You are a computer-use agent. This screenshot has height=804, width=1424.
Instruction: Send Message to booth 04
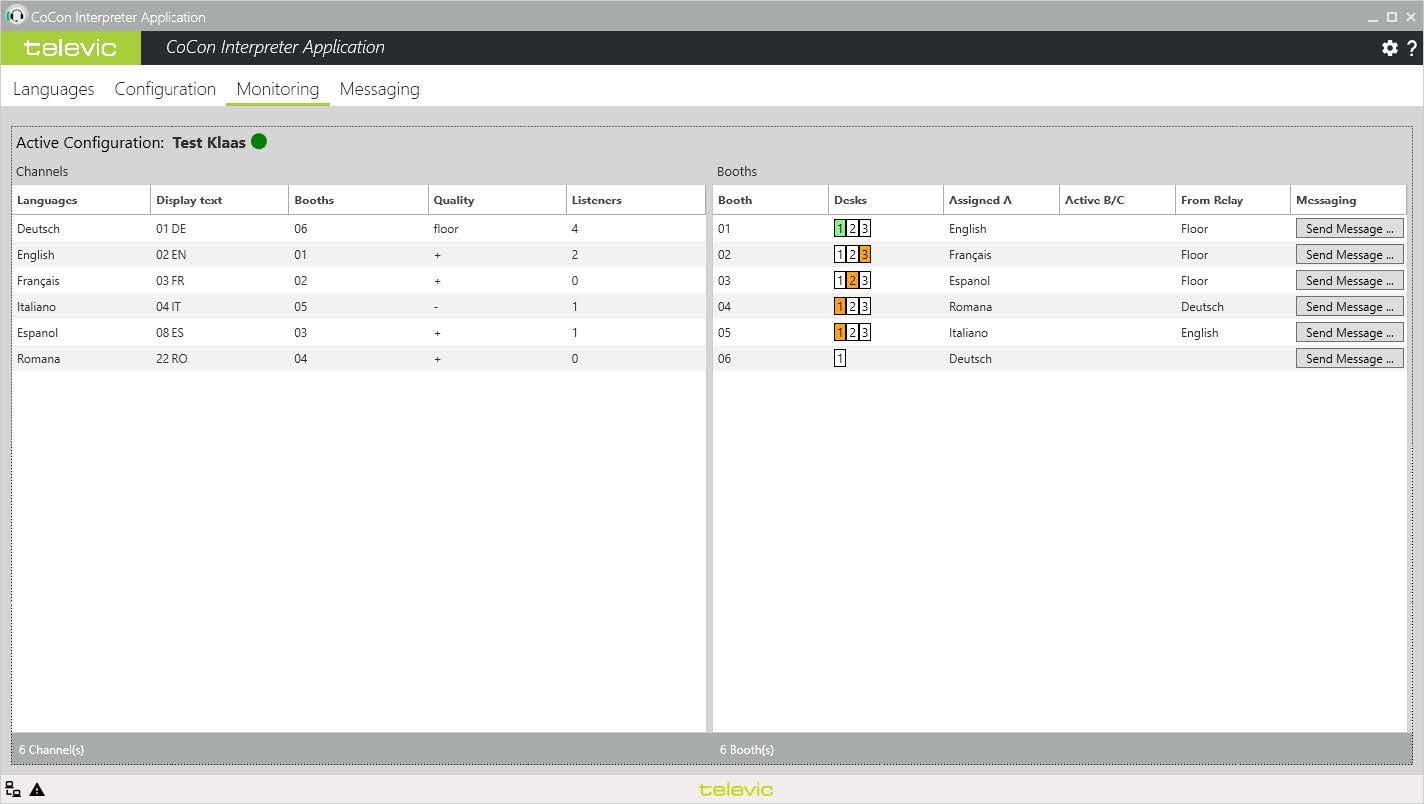[1350, 307]
